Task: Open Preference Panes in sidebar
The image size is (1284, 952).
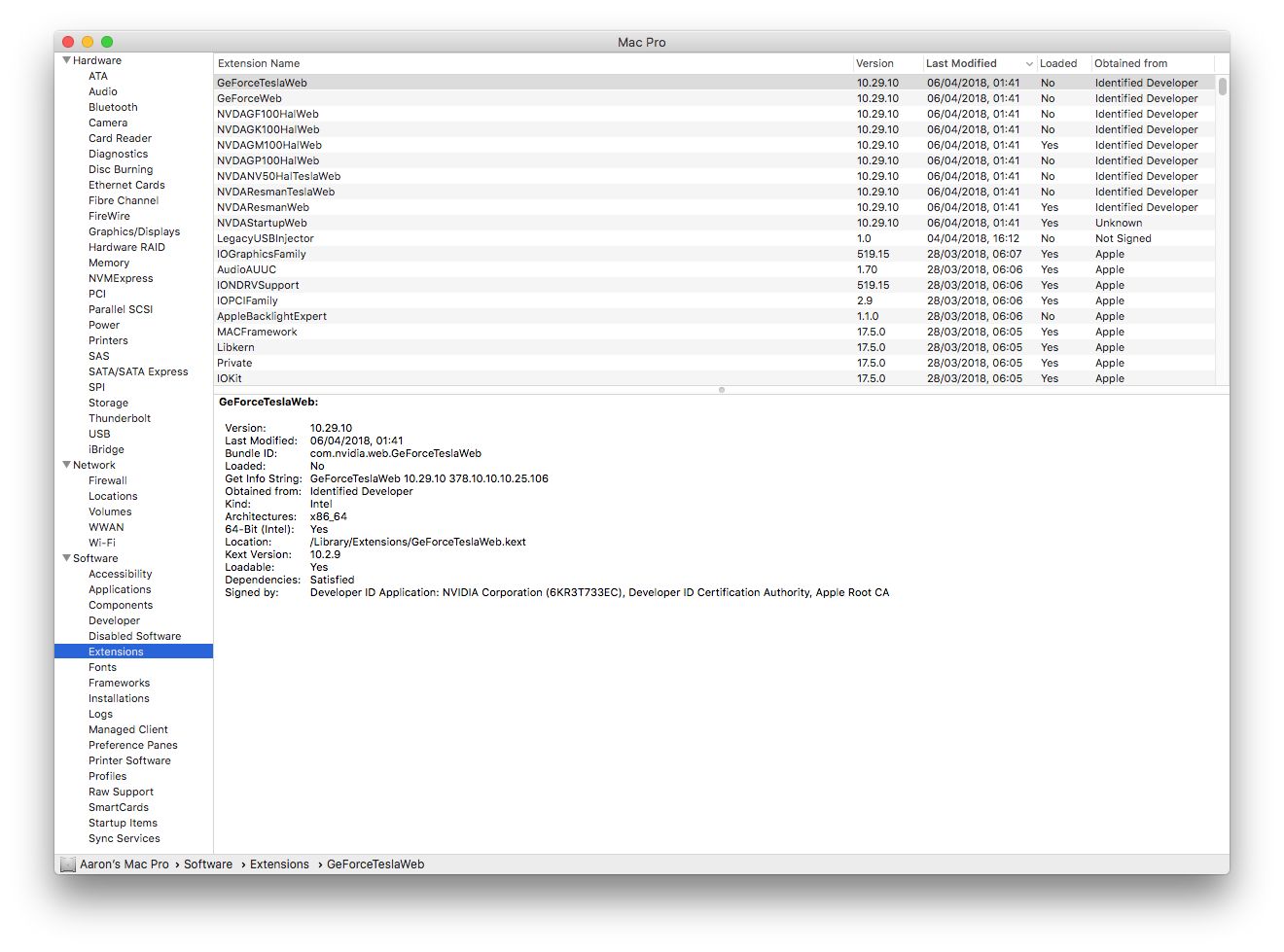Action: [x=133, y=745]
